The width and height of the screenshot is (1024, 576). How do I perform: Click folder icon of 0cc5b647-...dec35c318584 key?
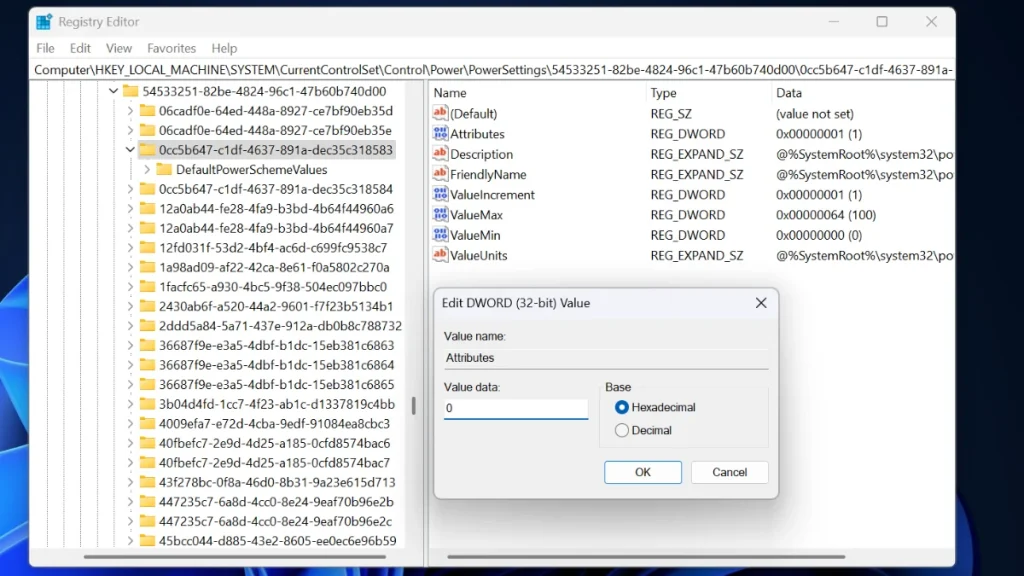point(148,189)
